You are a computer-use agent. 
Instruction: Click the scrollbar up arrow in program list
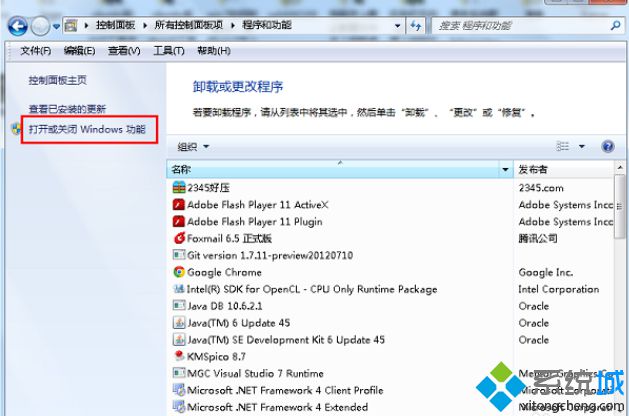(x=620, y=167)
